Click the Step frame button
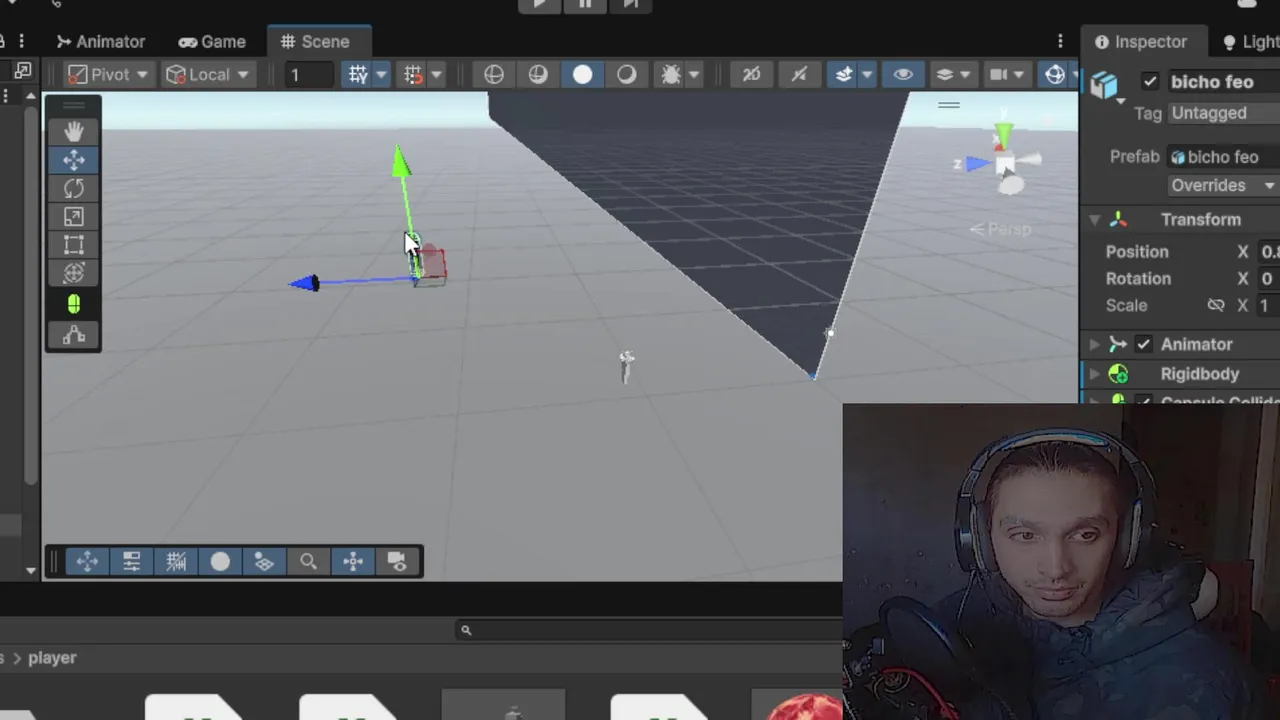 [631, 4]
